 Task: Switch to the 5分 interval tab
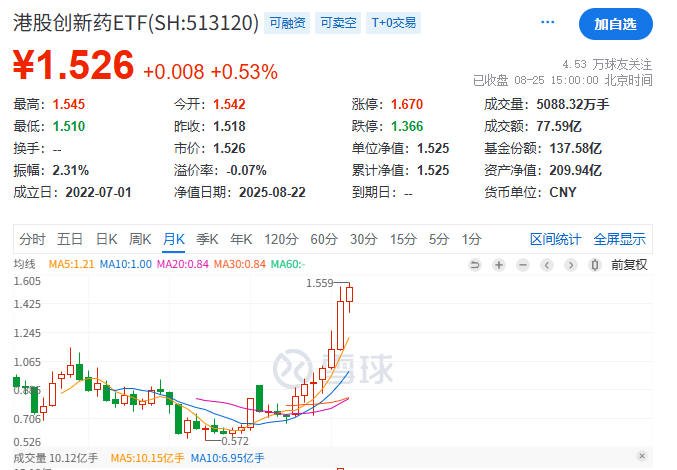[x=439, y=239]
